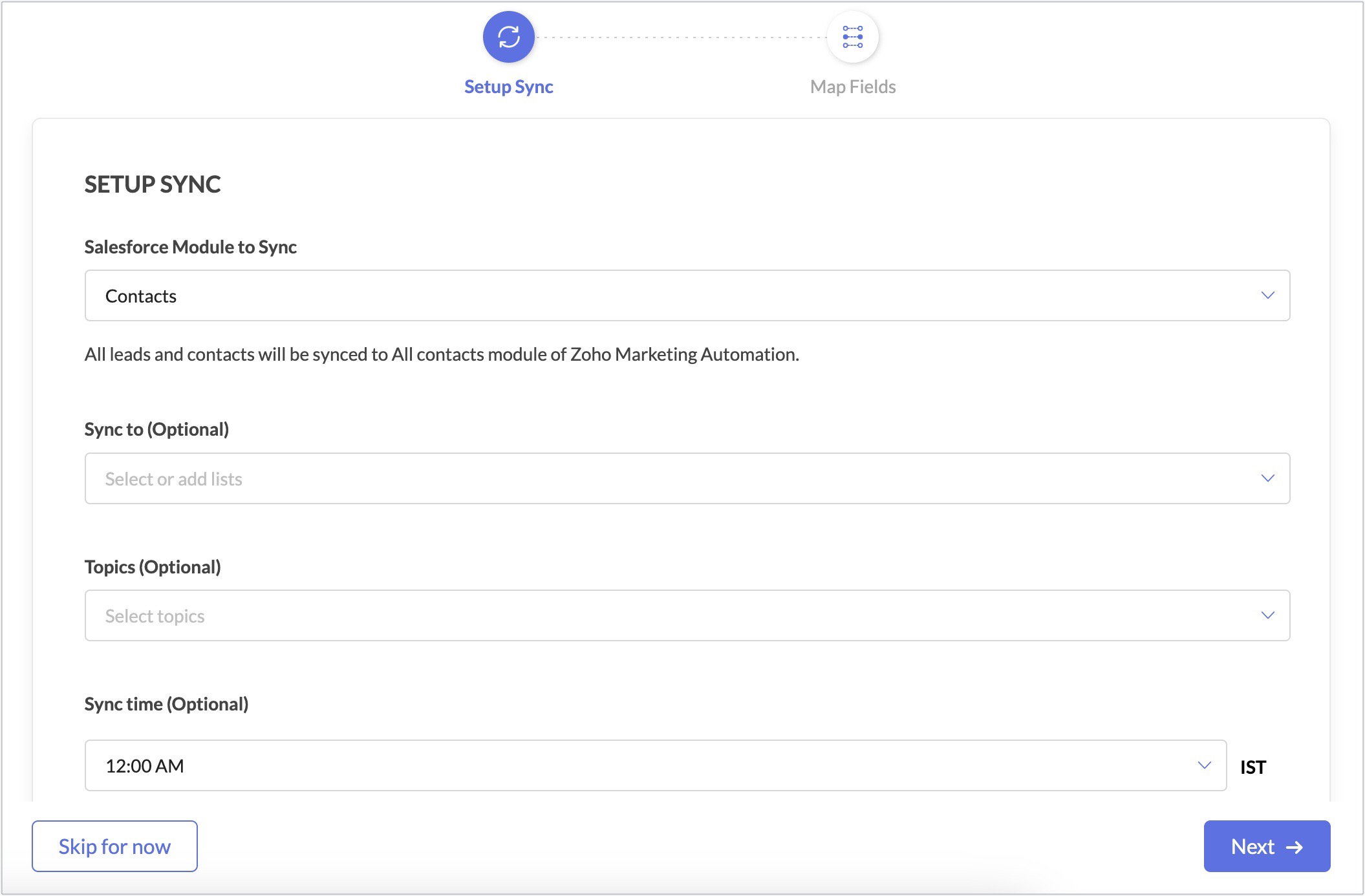Click the Setup Sync circular step icon

tap(508, 37)
